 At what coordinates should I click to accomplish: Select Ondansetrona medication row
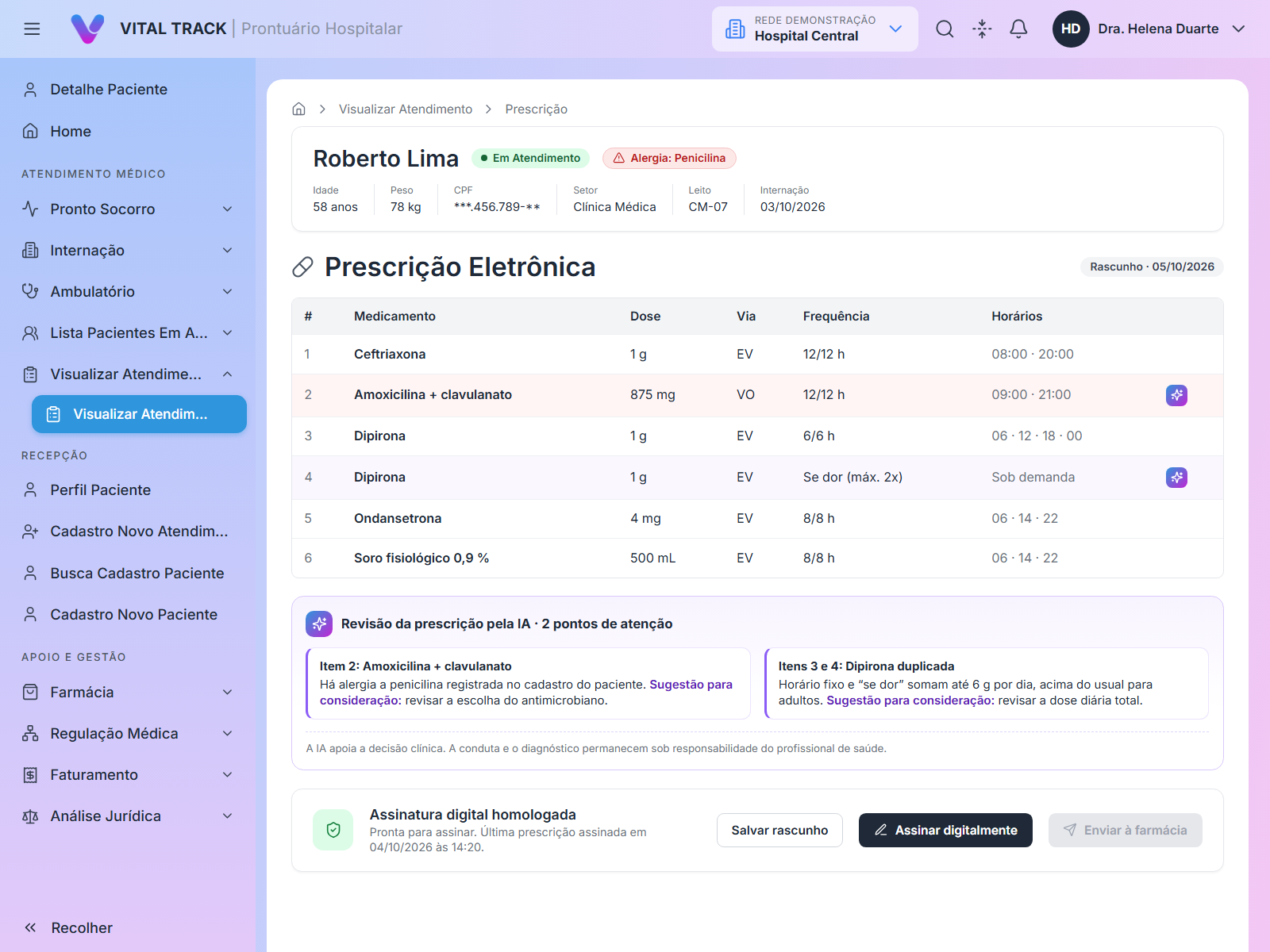[x=757, y=519]
